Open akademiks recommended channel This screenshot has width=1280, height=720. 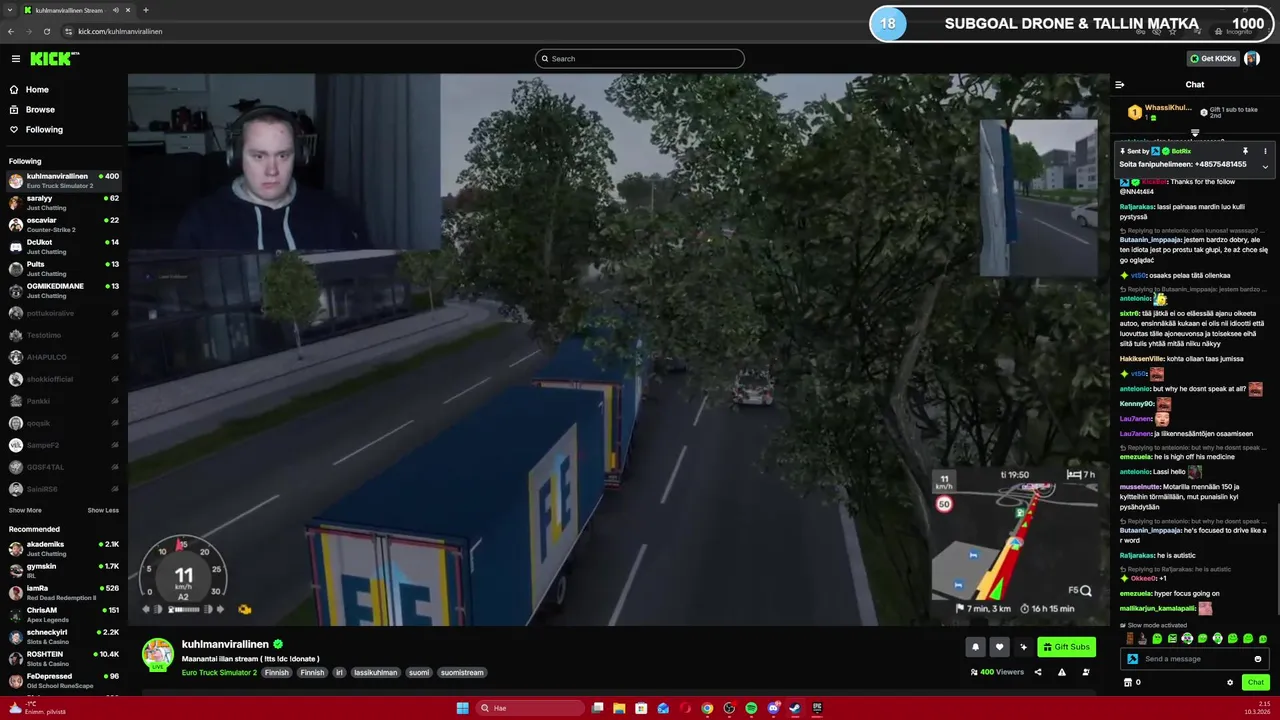(x=64, y=548)
